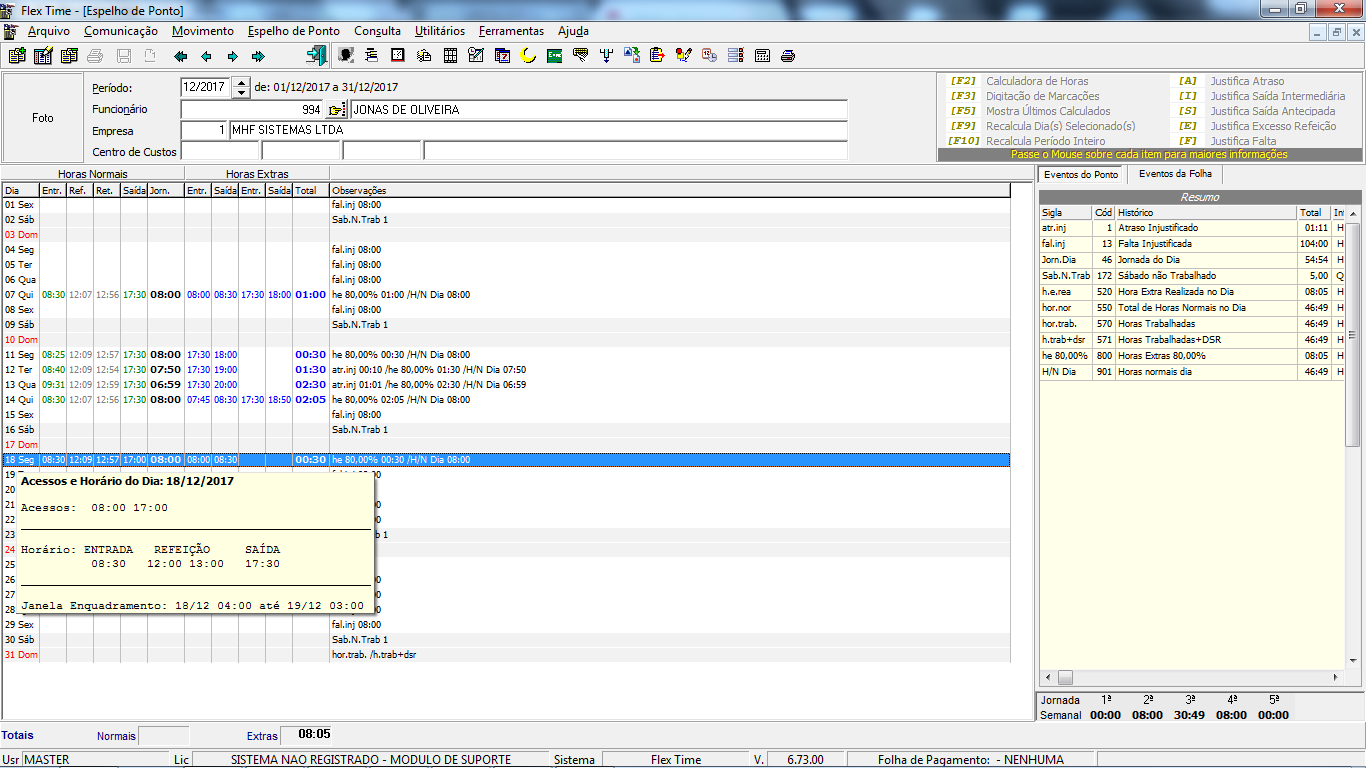The image size is (1366, 768).
Task: Open the Ferramentas menu
Action: pyautogui.click(x=511, y=31)
